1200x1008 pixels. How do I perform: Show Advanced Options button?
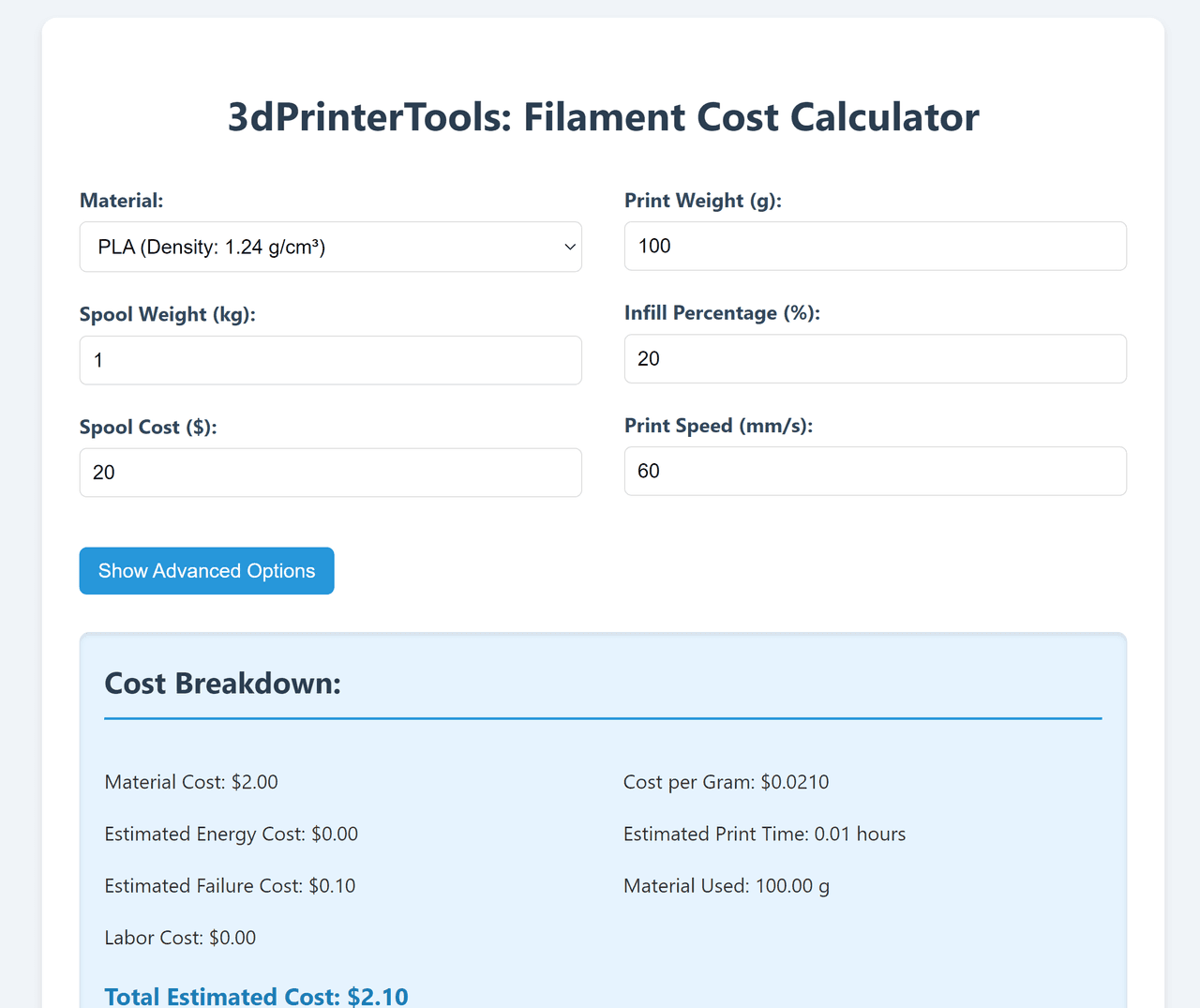(206, 571)
